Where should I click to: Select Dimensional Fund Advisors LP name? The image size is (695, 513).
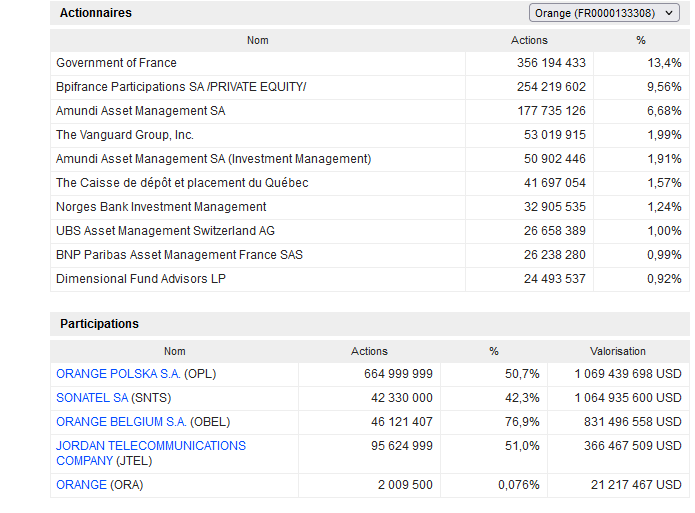(x=141, y=278)
